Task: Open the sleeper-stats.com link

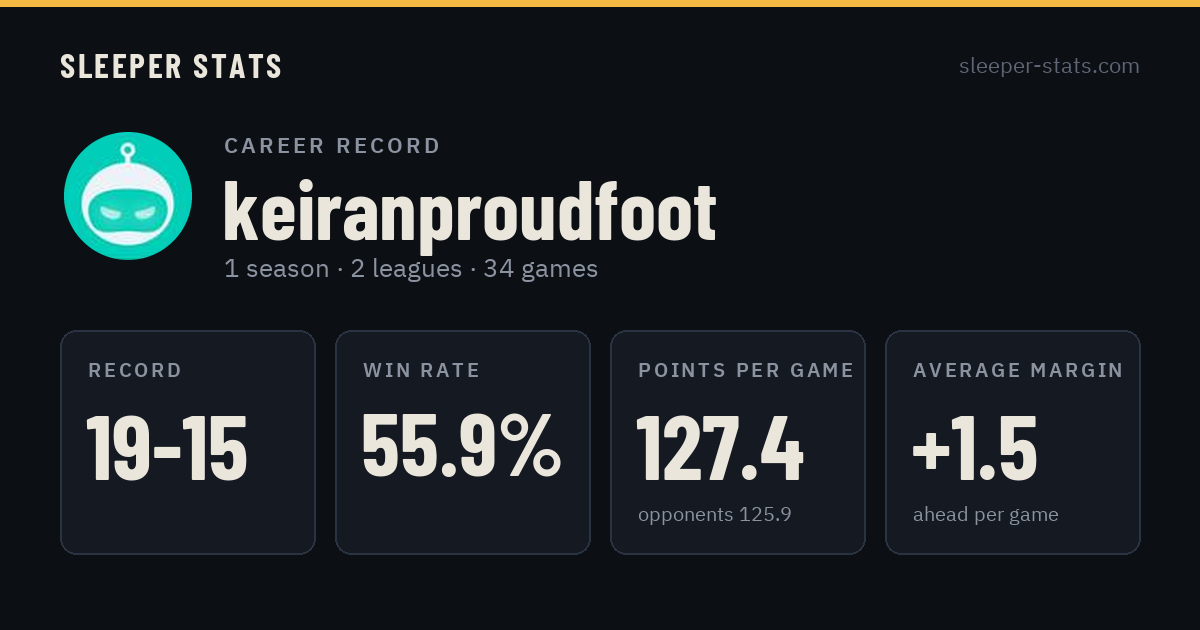Action: 1049,66
